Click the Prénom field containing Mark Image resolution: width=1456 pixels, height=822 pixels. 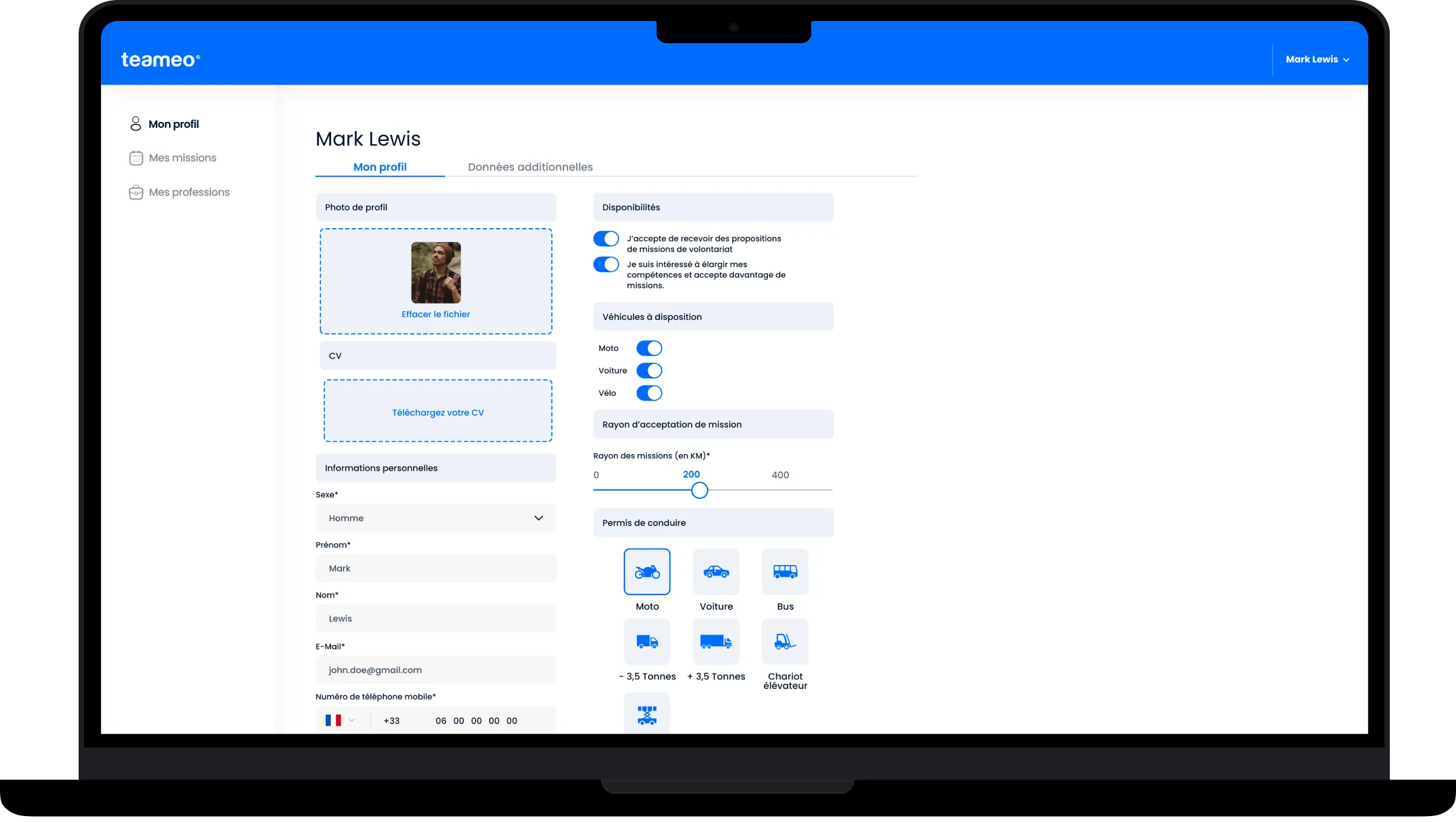click(x=436, y=568)
